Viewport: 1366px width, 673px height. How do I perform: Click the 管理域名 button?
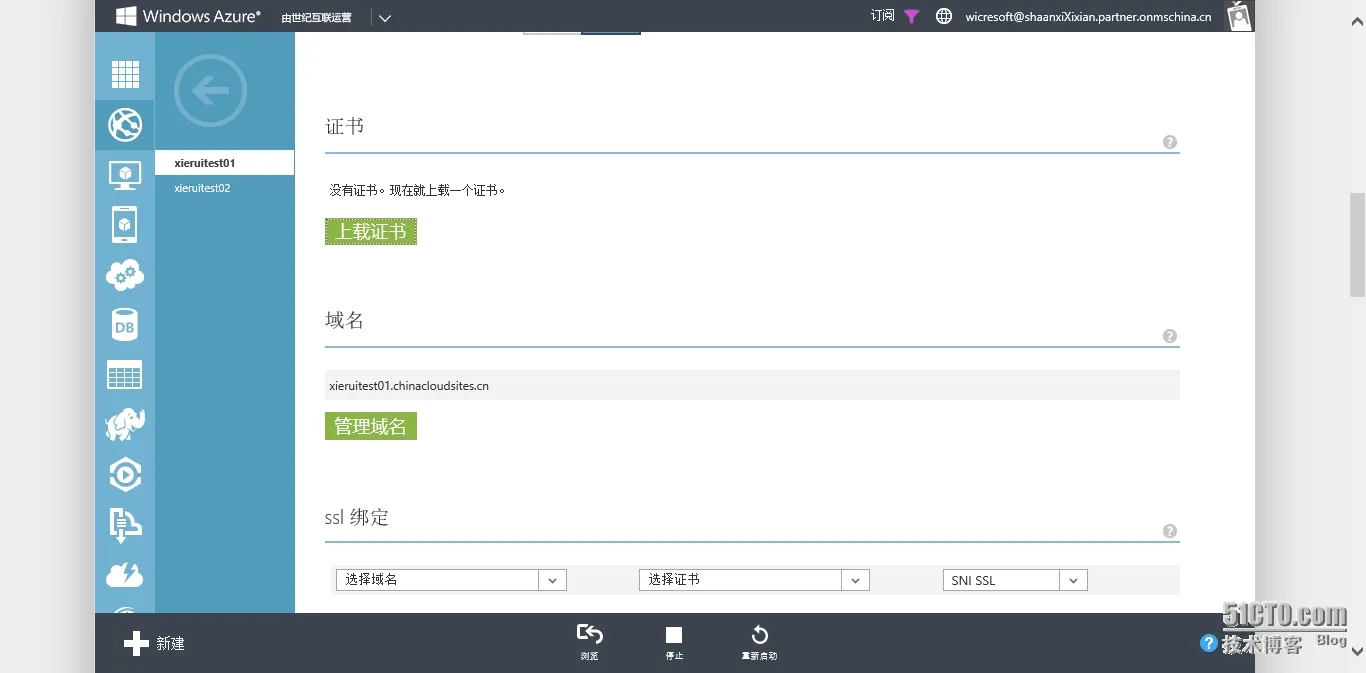371,426
